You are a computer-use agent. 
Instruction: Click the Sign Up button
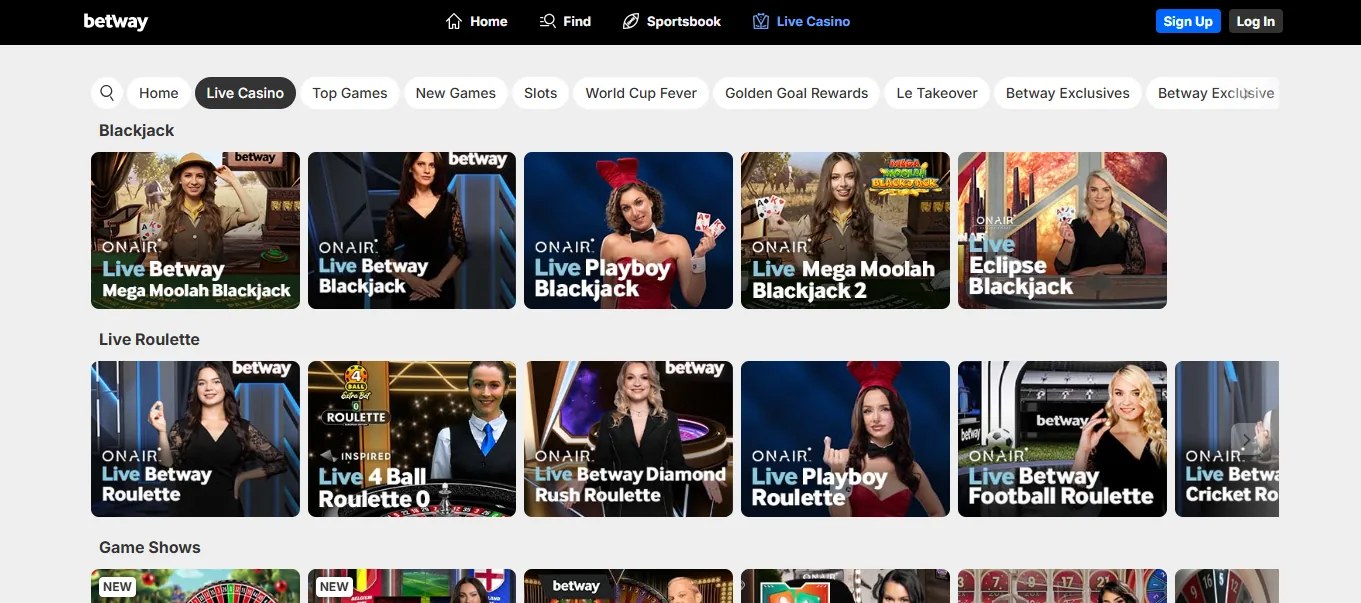click(1188, 21)
